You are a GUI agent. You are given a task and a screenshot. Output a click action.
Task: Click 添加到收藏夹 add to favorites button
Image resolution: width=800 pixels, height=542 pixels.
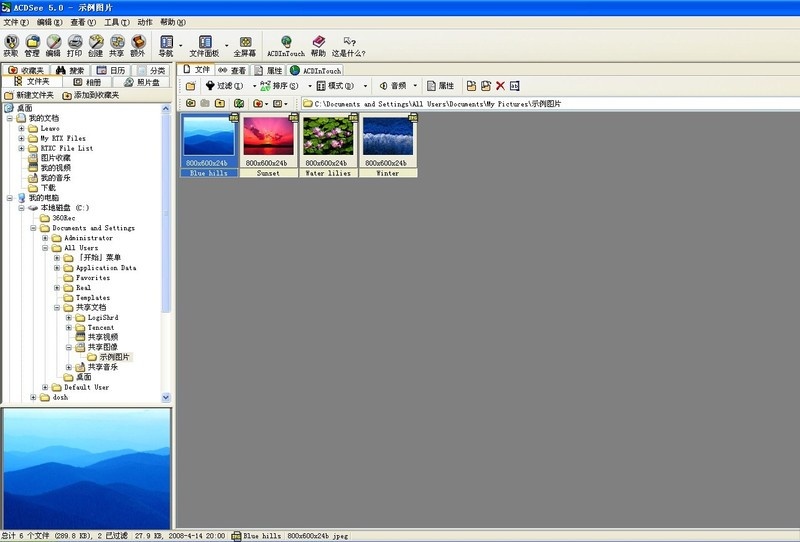pyautogui.click(x=92, y=95)
